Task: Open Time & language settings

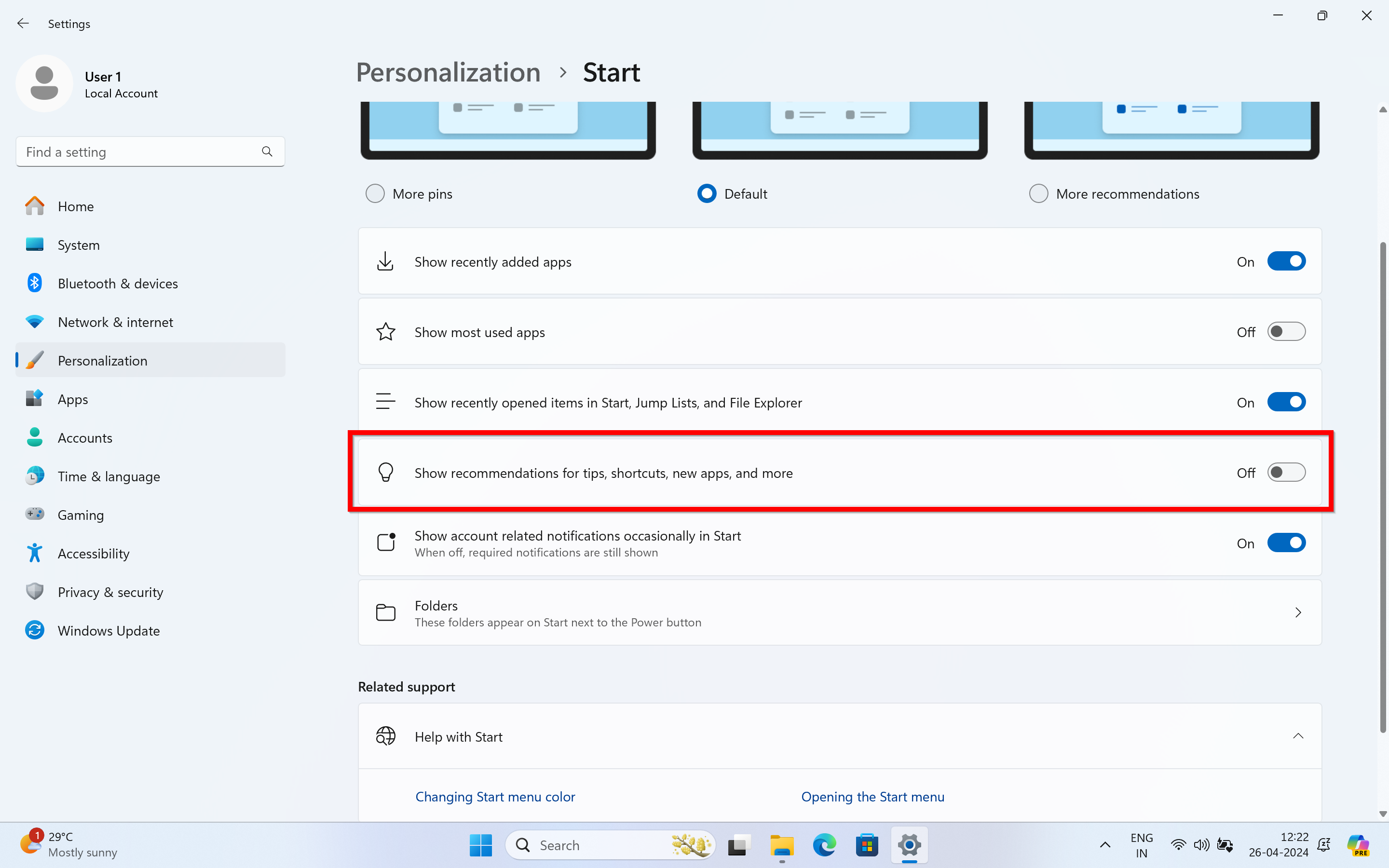Action: (150, 476)
